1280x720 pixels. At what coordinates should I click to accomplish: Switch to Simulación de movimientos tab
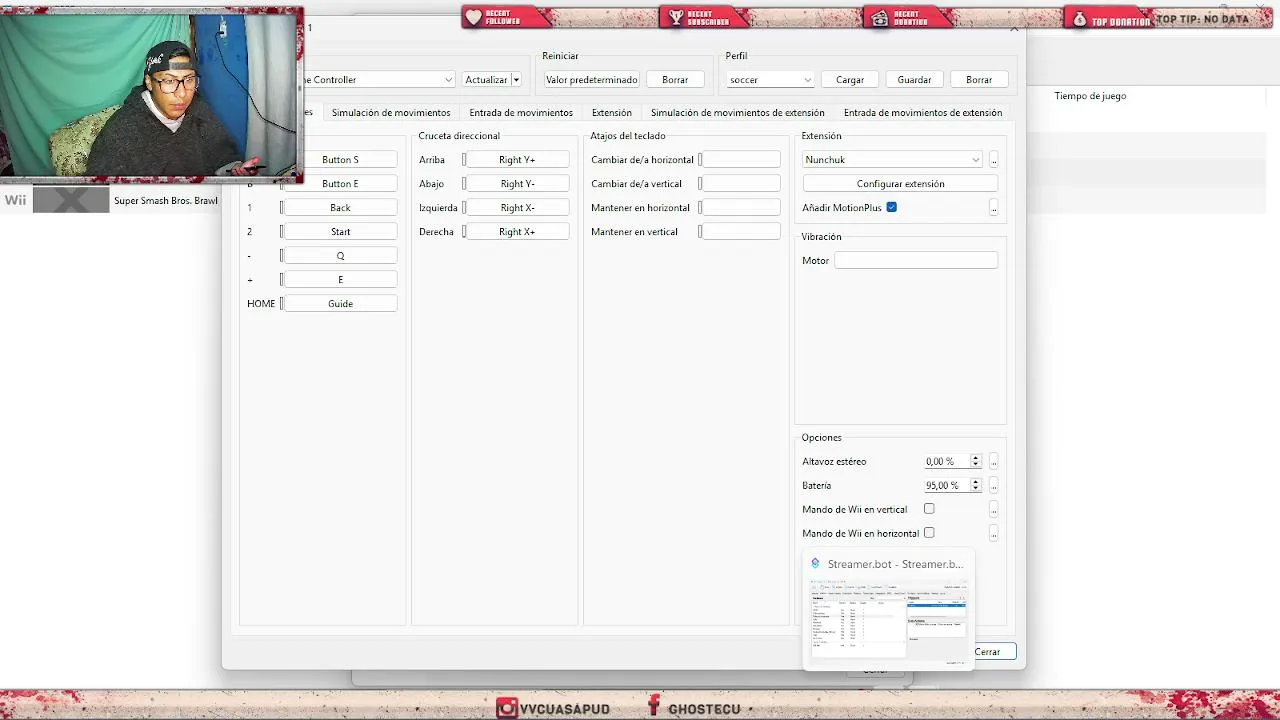391,113
